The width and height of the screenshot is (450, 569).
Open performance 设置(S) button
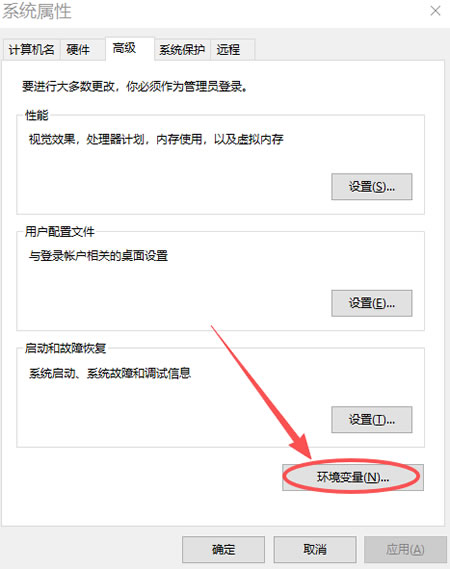tap(372, 187)
